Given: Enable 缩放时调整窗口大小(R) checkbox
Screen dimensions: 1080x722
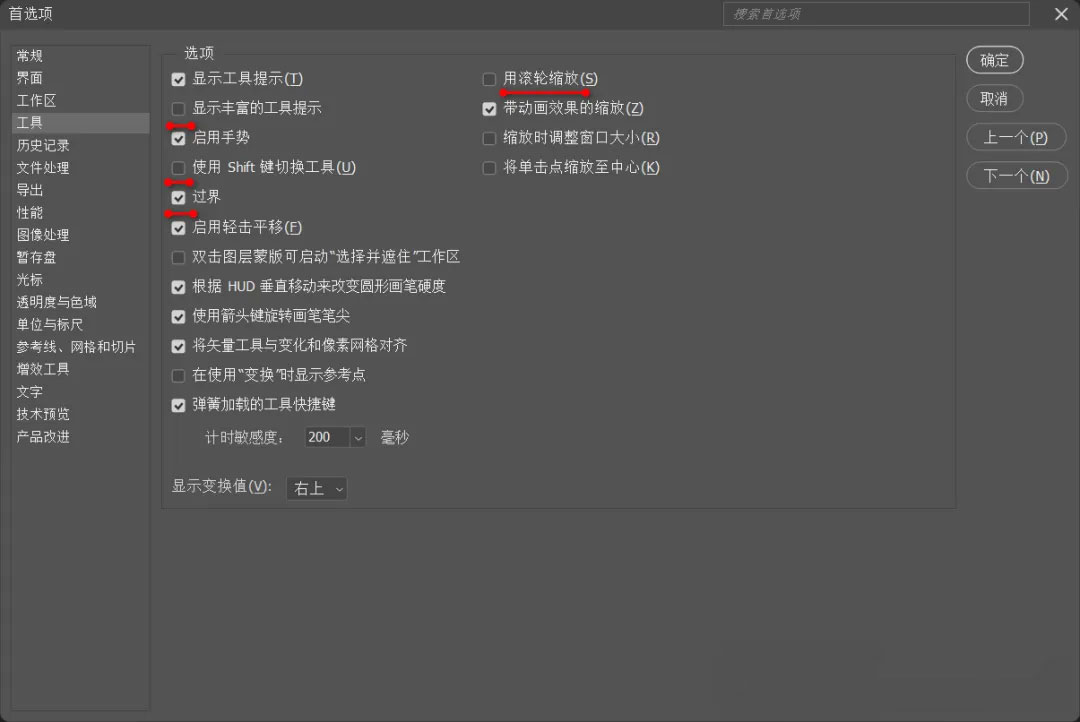Looking at the screenshot, I should 489,138.
